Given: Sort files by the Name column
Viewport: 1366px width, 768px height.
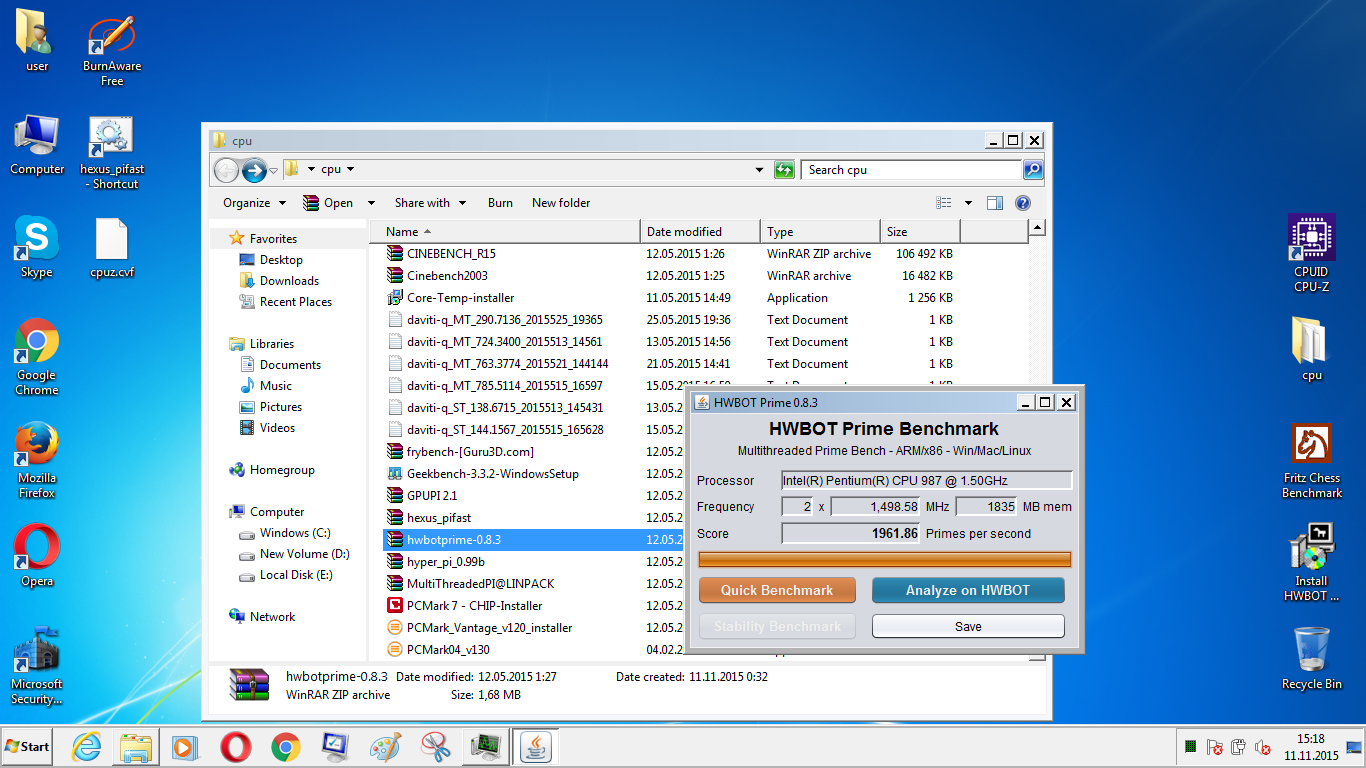Looking at the screenshot, I should [x=504, y=231].
